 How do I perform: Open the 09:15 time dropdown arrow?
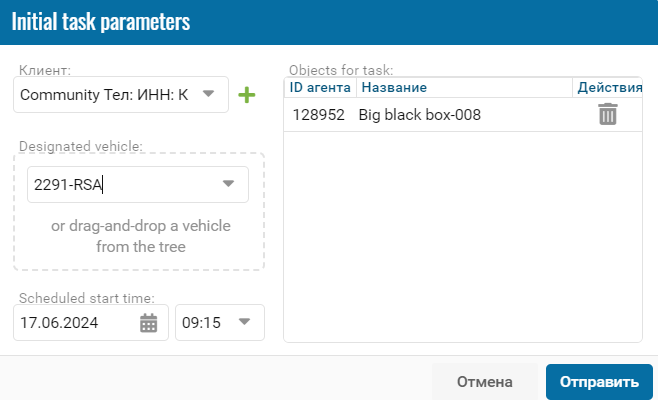[x=244, y=322]
